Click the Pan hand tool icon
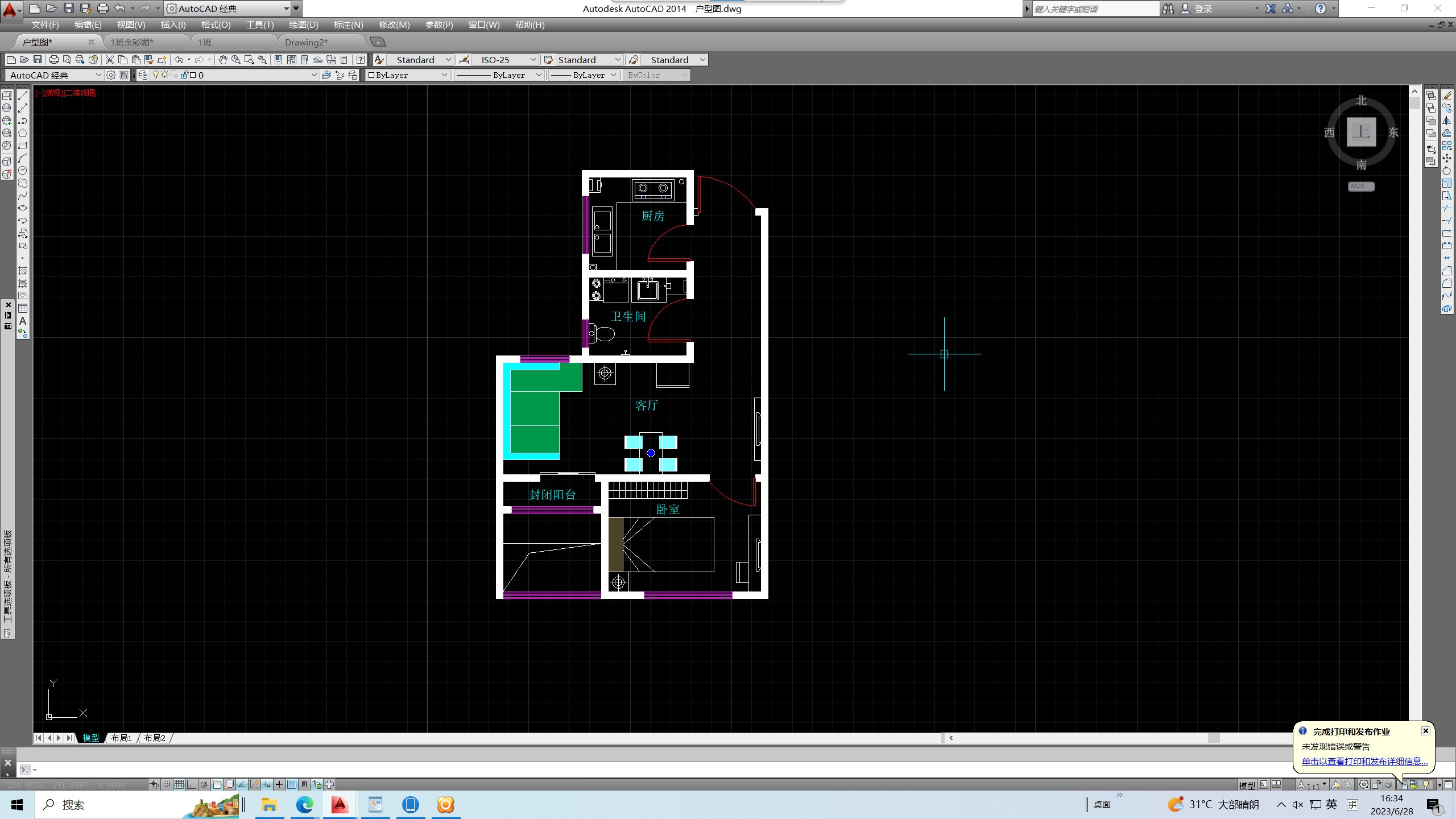 click(x=223, y=60)
